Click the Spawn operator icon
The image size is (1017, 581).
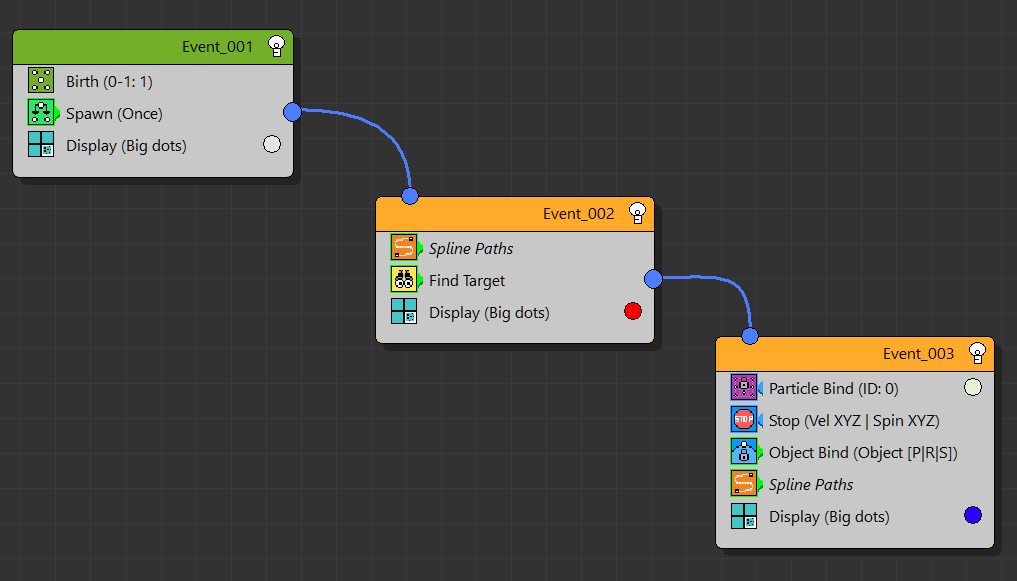tap(41, 113)
